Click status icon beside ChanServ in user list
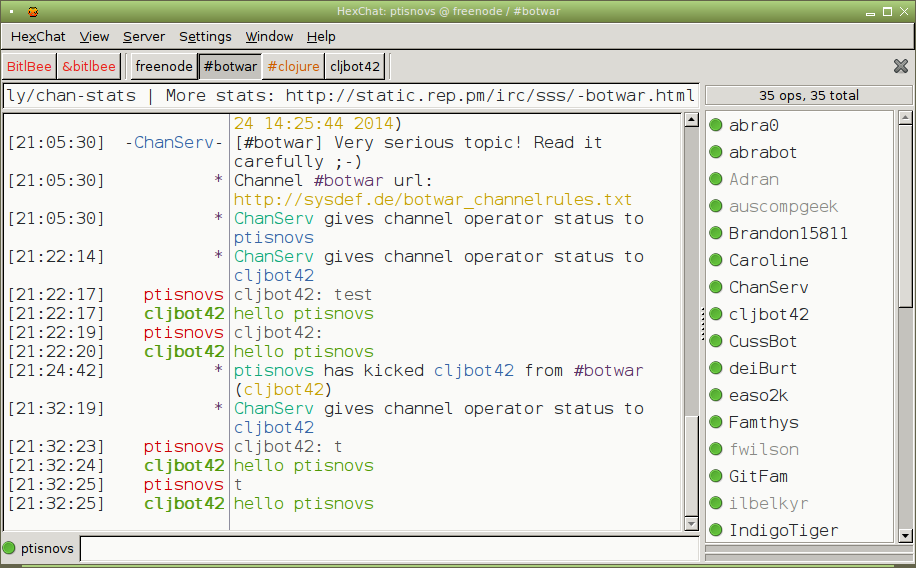Screen dimensions: 916x568 tap(716, 287)
